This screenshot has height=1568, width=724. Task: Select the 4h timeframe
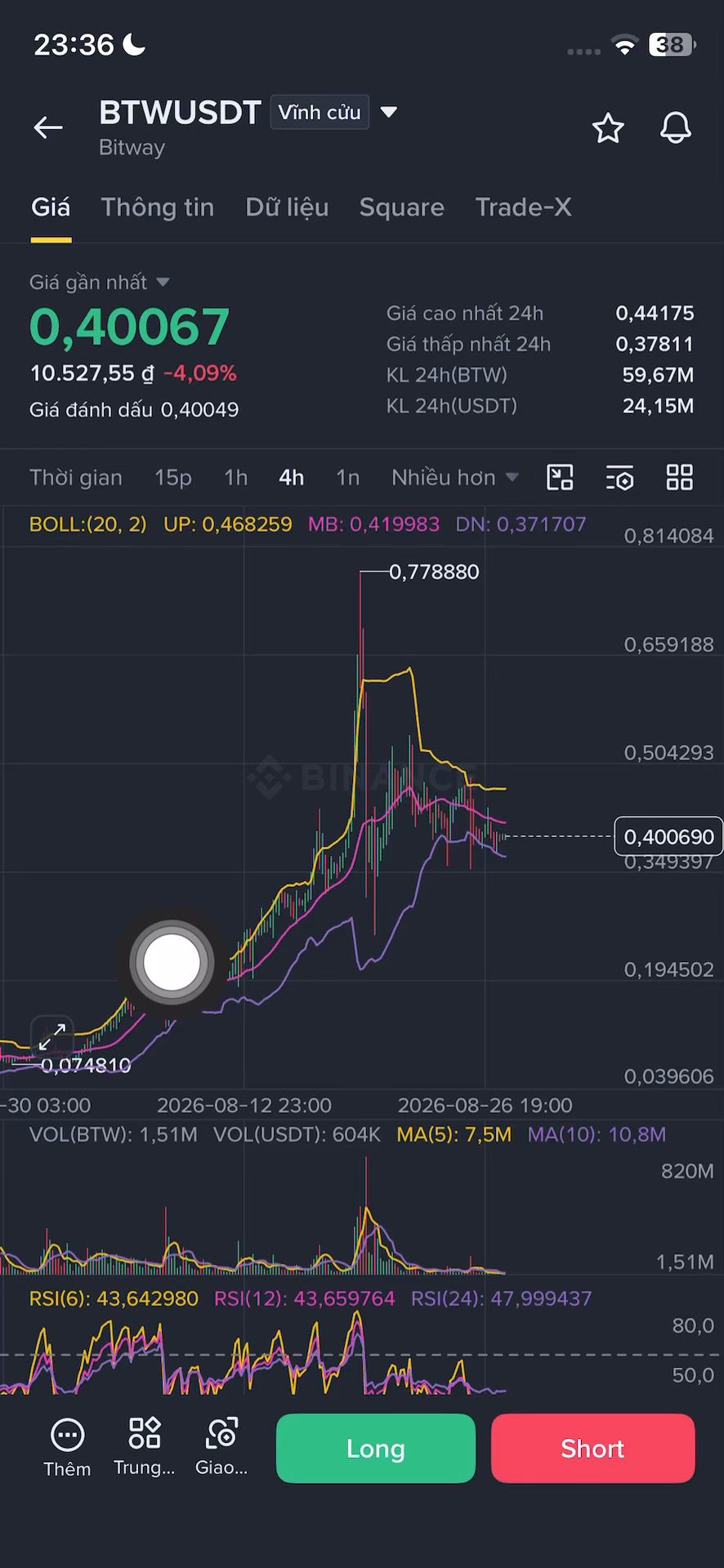click(x=292, y=478)
